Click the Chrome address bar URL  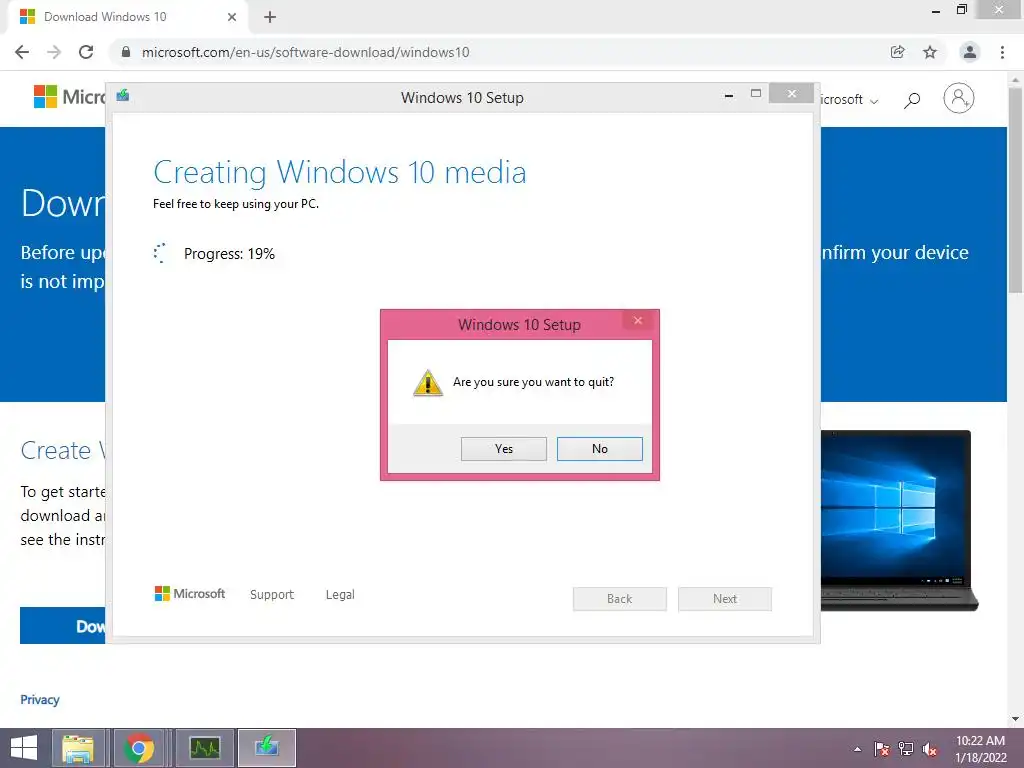pyautogui.click(x=305, y=52)
